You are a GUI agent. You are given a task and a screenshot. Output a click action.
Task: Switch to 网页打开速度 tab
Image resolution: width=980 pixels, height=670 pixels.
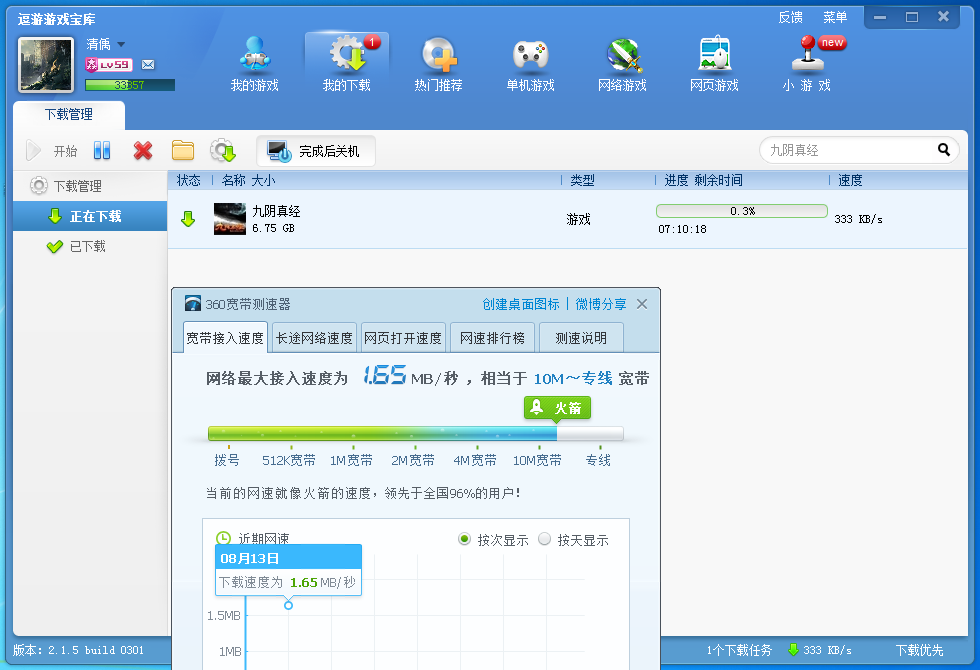(403, 338)
